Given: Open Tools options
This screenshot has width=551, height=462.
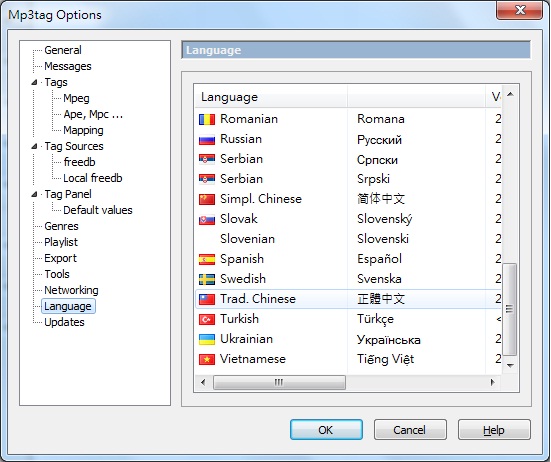Looking at the screenshot, I should point(57,274).
